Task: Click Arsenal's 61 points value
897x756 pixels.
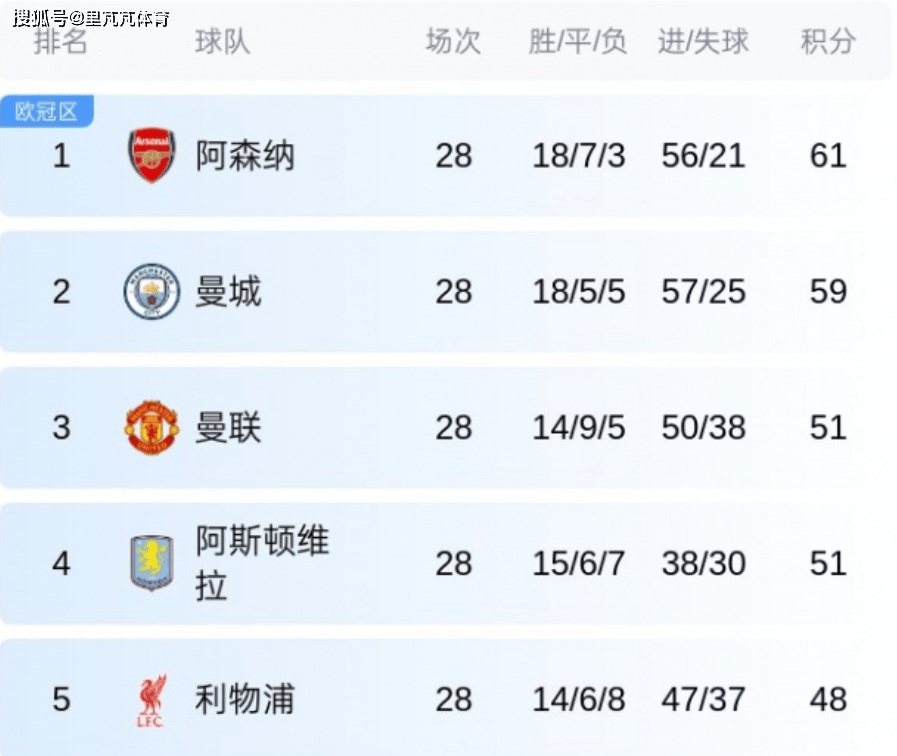Action: click(x=828, y=156)
